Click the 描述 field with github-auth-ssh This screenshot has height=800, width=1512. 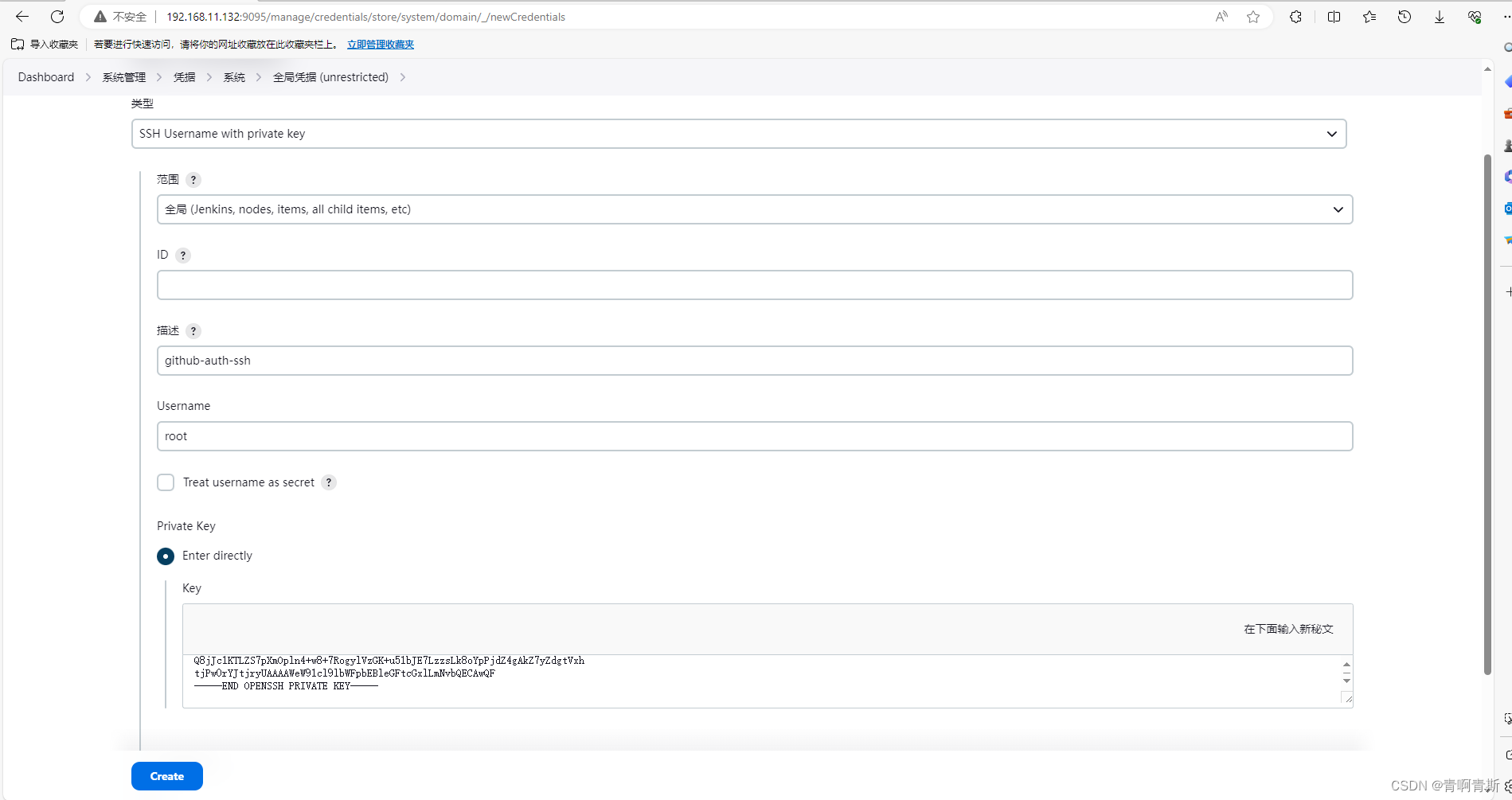click(x=755, y=361)
